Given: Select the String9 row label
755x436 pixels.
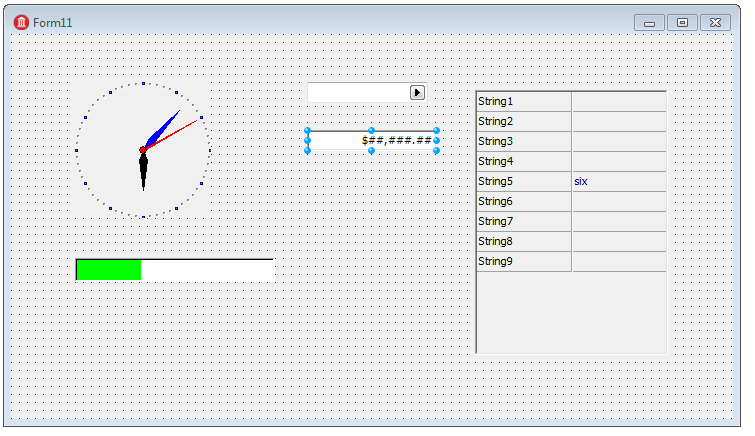Looking at the screenshot, I should [x=523, y=262].
